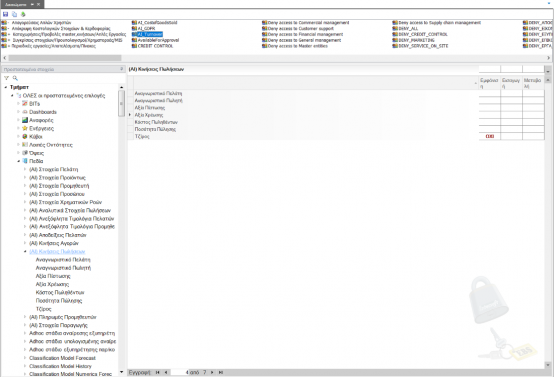Expand the (AI) Κινήσεις Αγορών node

[x=25, y=243]
